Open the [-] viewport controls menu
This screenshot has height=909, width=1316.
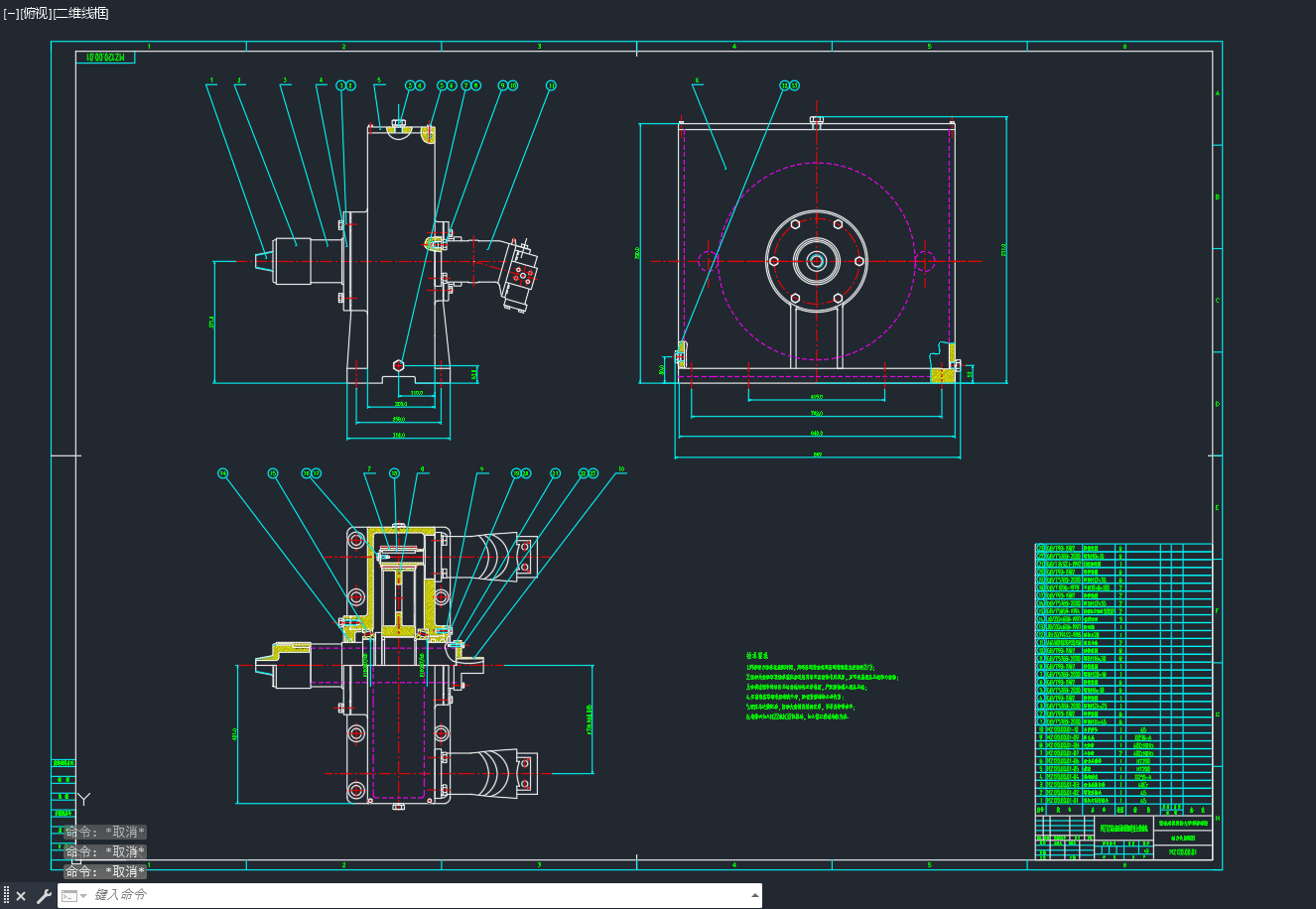click(x=11, y=14)
